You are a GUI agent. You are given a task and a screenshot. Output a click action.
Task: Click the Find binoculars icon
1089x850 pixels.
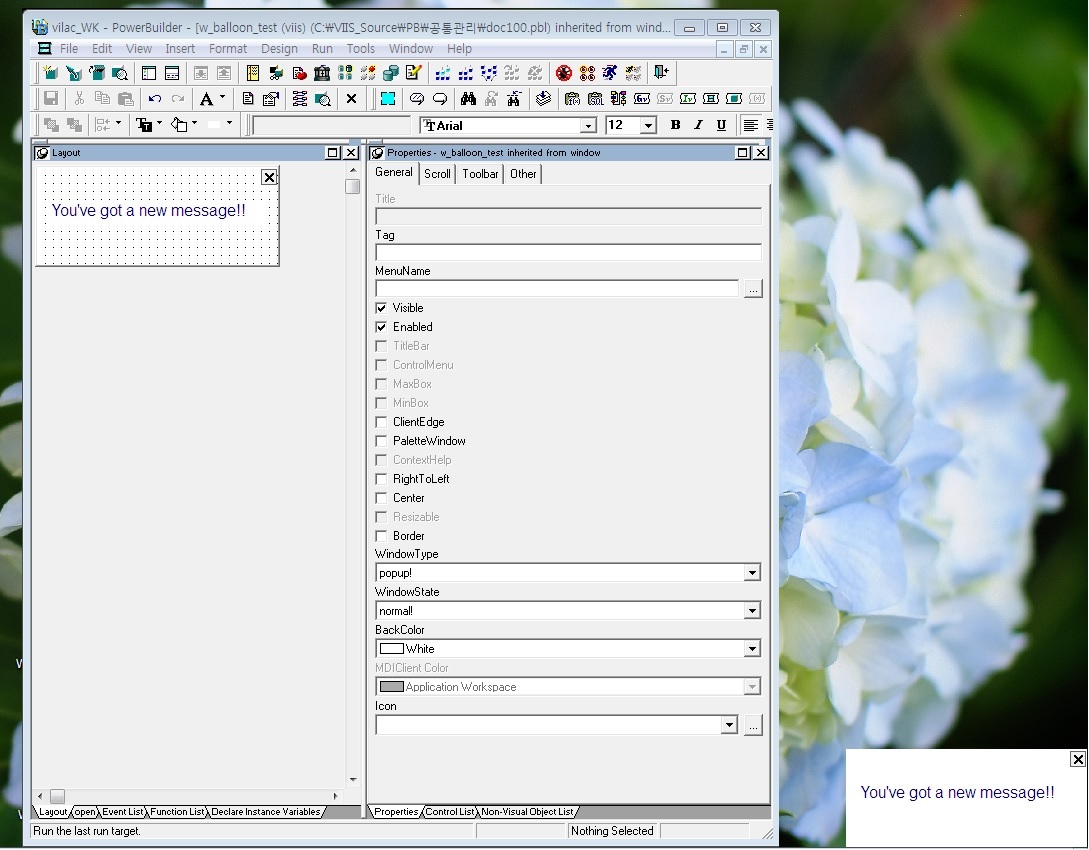[x=468, y=99]
